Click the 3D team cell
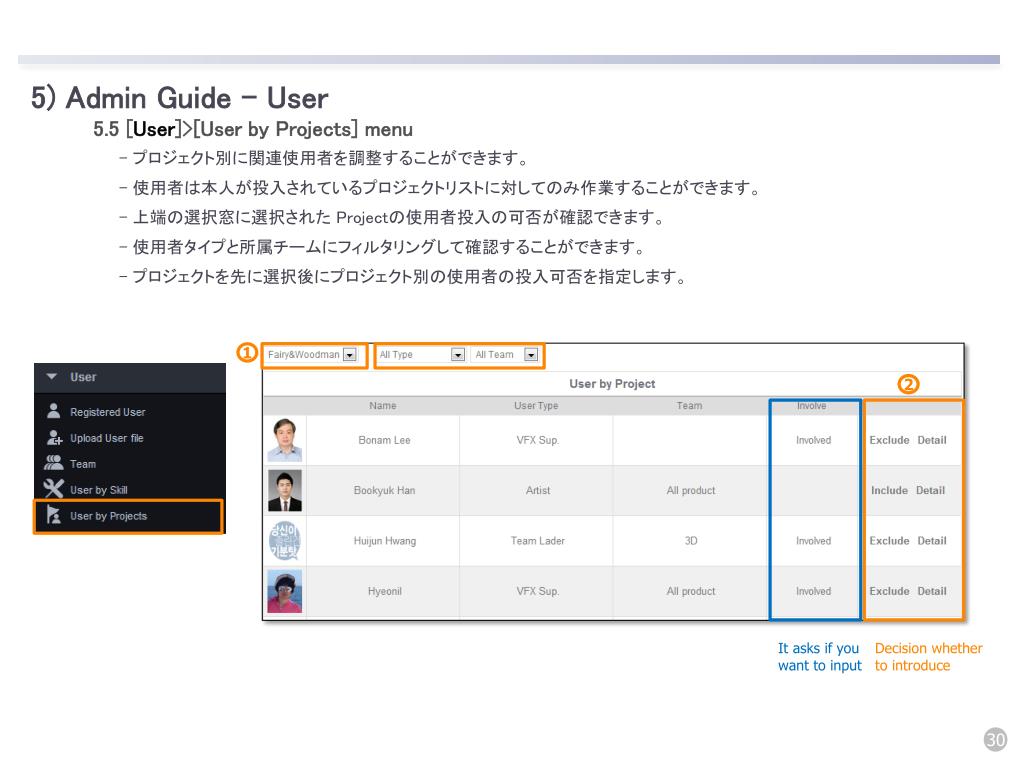Image resolution: width=1024 pixels, height=768 pixels. point(691,541)
